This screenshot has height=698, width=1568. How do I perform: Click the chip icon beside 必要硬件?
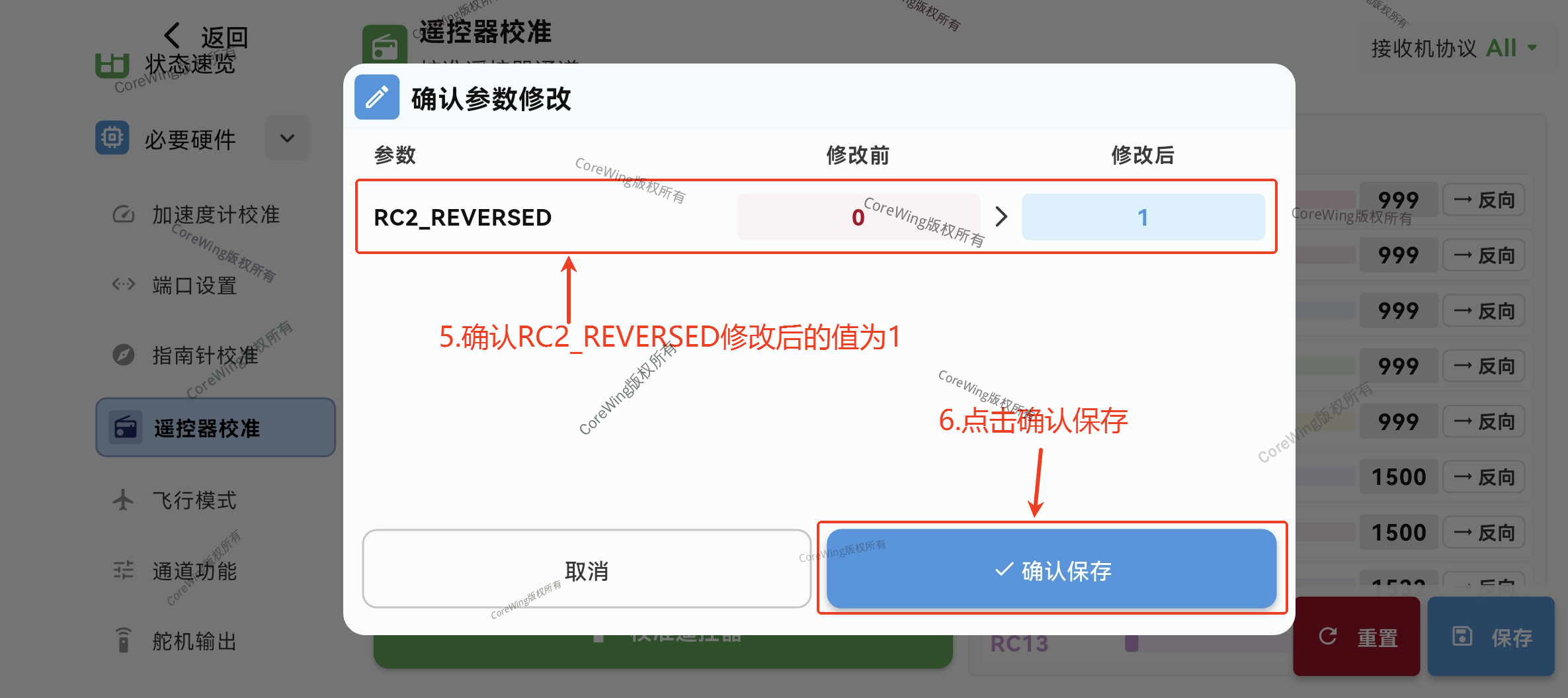pyautogui.click(x=112, y=138)
